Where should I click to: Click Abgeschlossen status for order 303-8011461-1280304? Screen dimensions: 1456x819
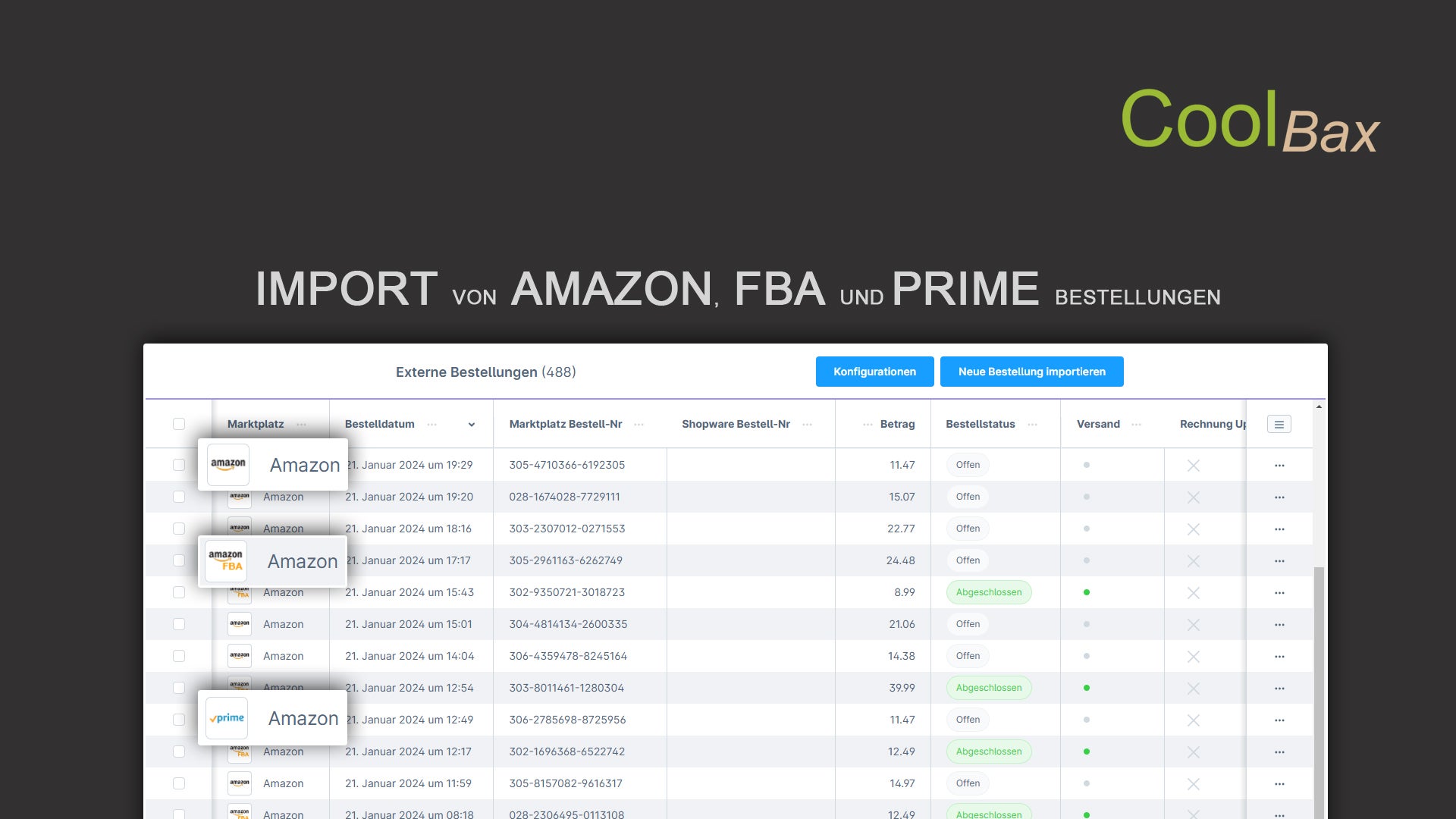989,688
